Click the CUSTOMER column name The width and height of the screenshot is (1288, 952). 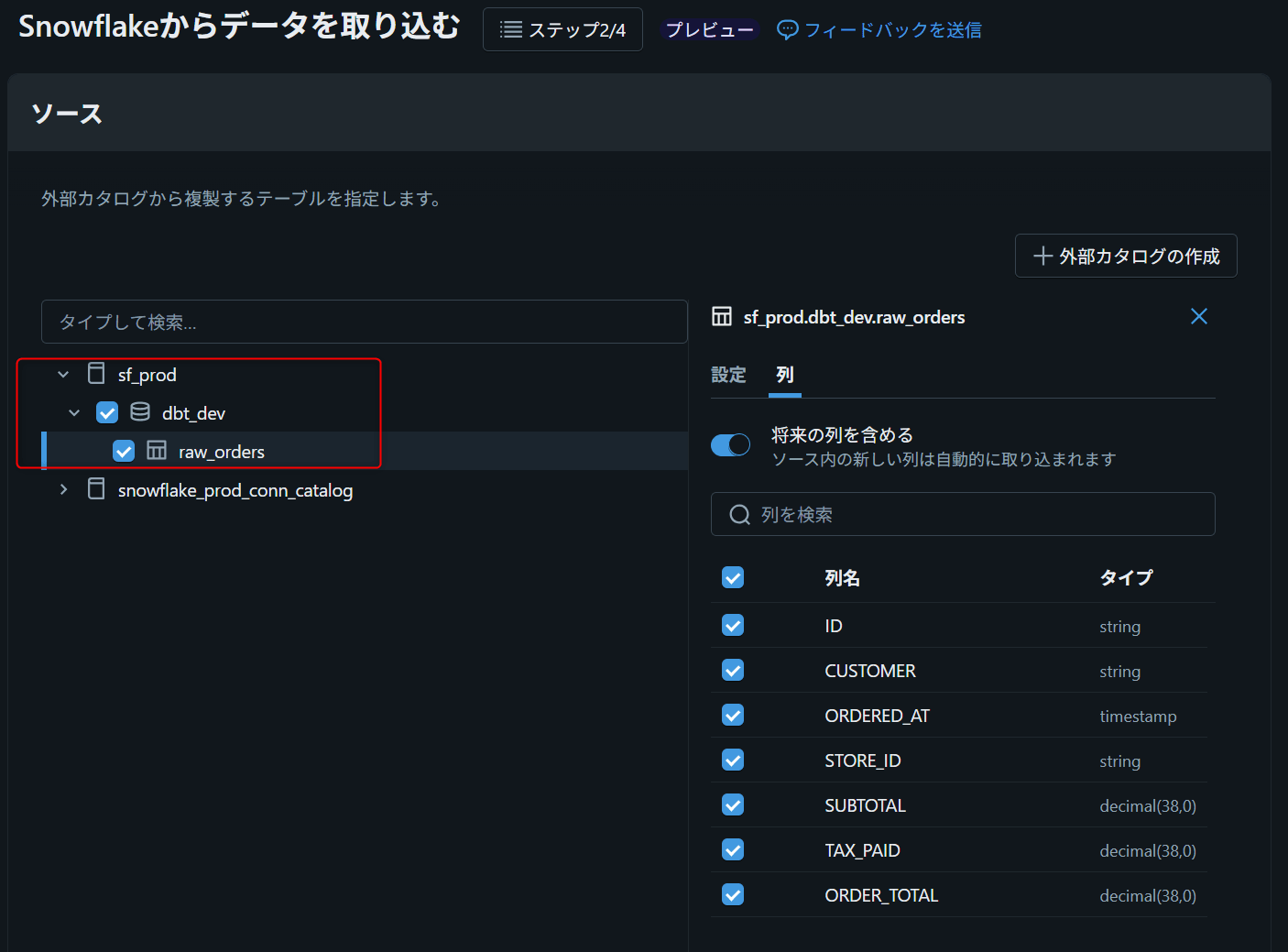pyautogui.click(x=870, y=671)
